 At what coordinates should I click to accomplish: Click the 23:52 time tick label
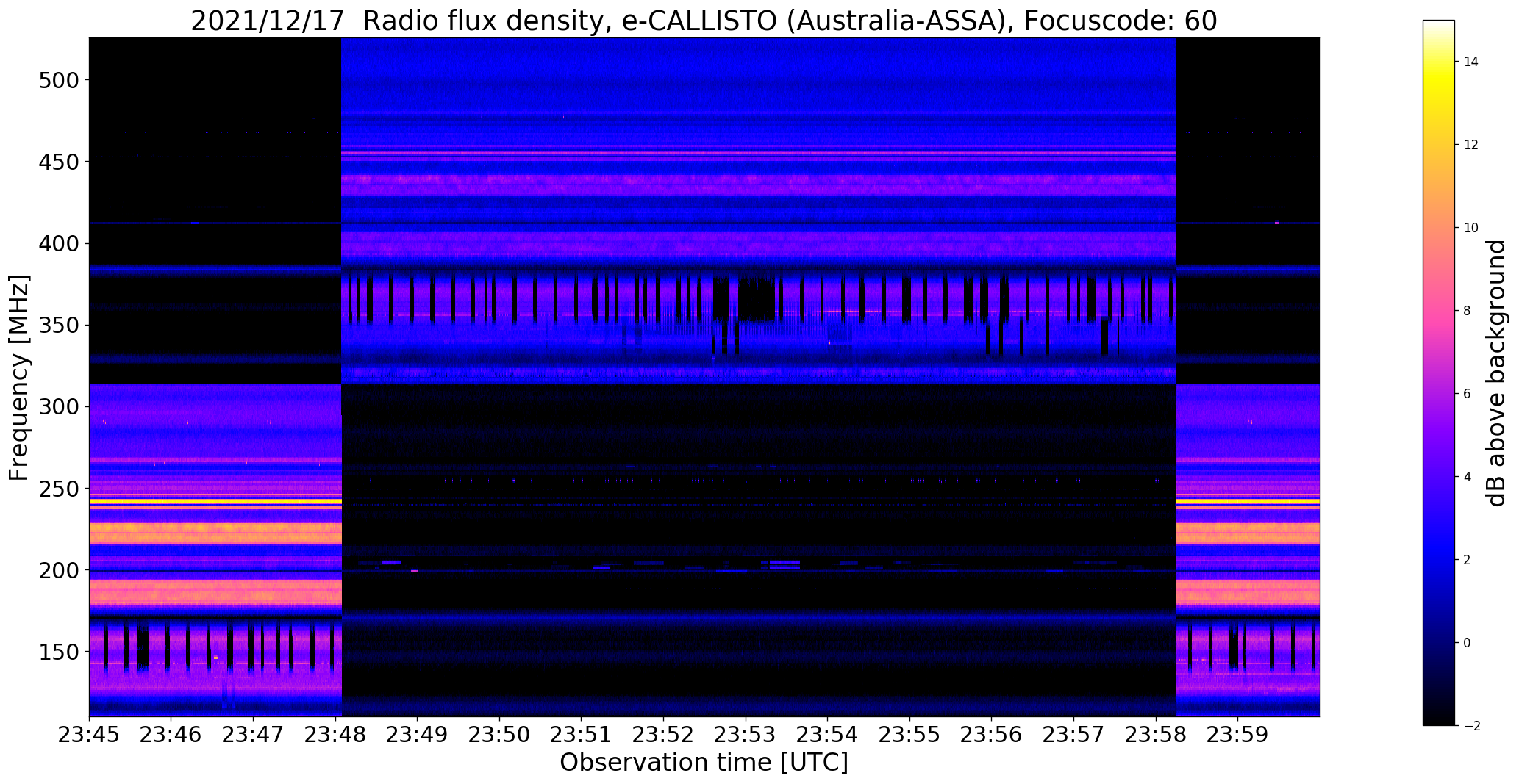click(664, 735)
